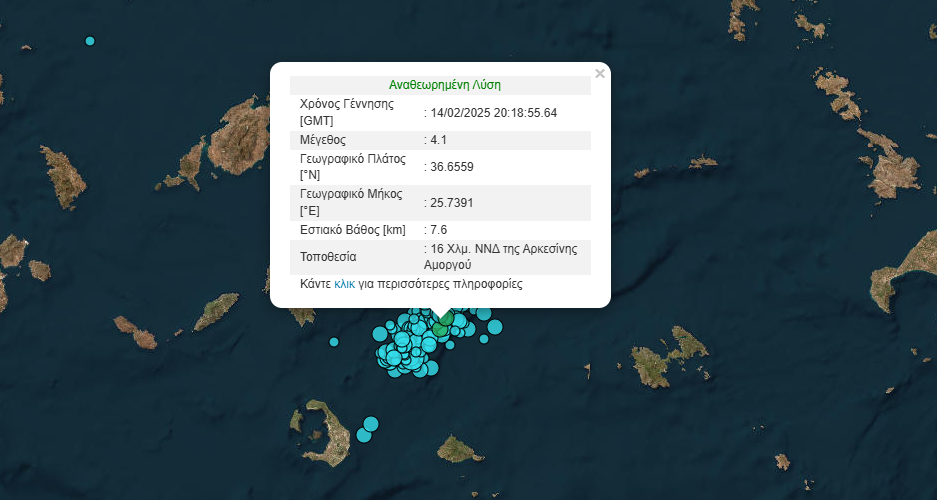Click the easternmost cyan marker of the cluster
The width and height of the screenshot is (937, 500).
(493, 326)
